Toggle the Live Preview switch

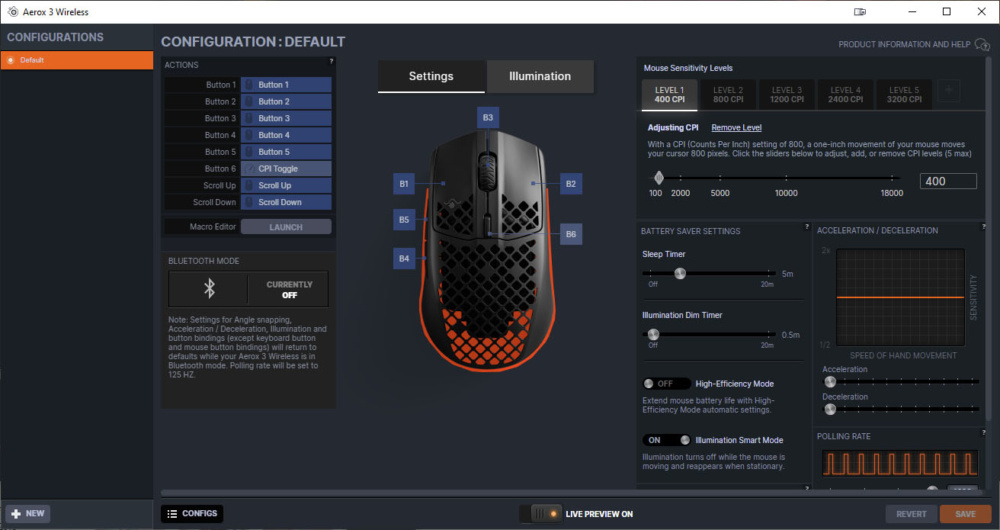pos(541,513)
